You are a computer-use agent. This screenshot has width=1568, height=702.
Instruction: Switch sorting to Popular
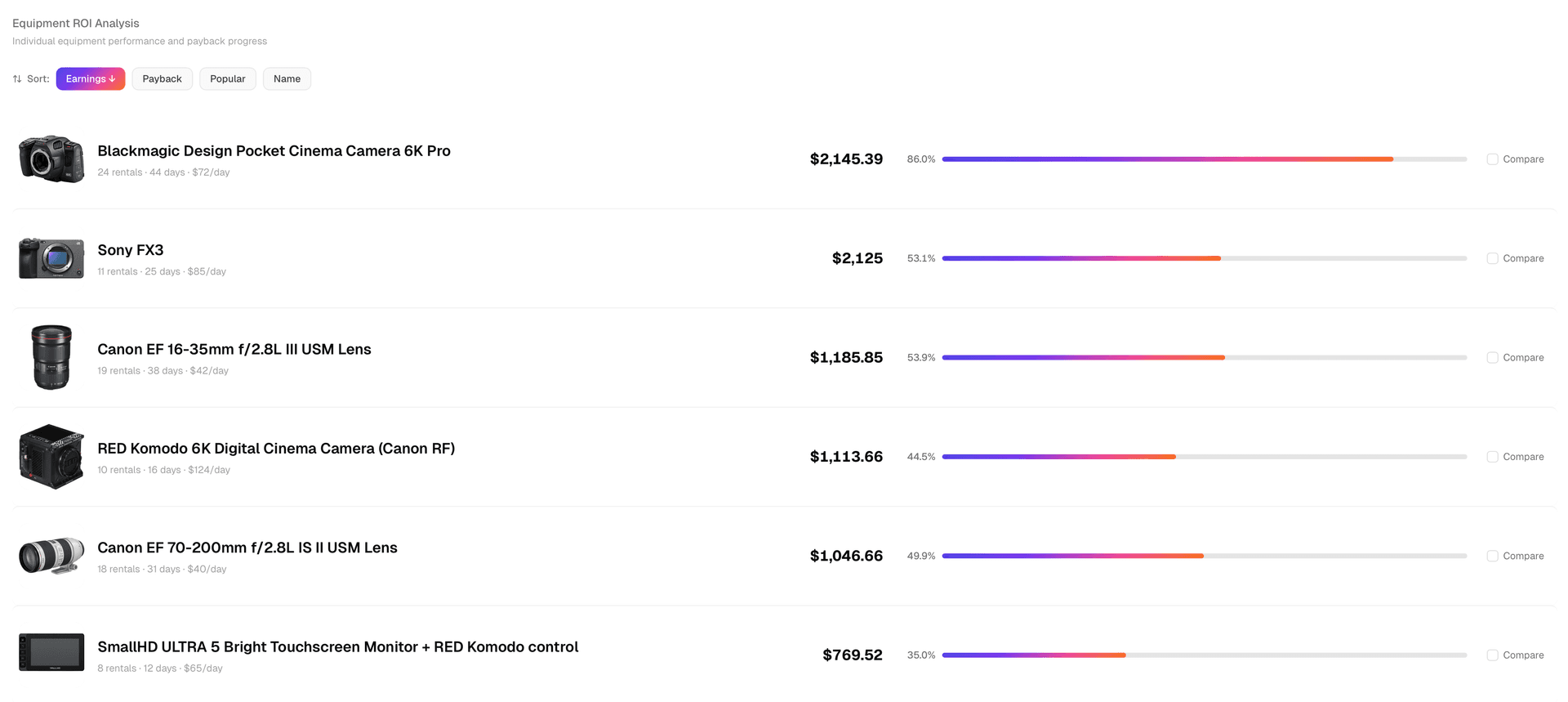click(227, 78)
